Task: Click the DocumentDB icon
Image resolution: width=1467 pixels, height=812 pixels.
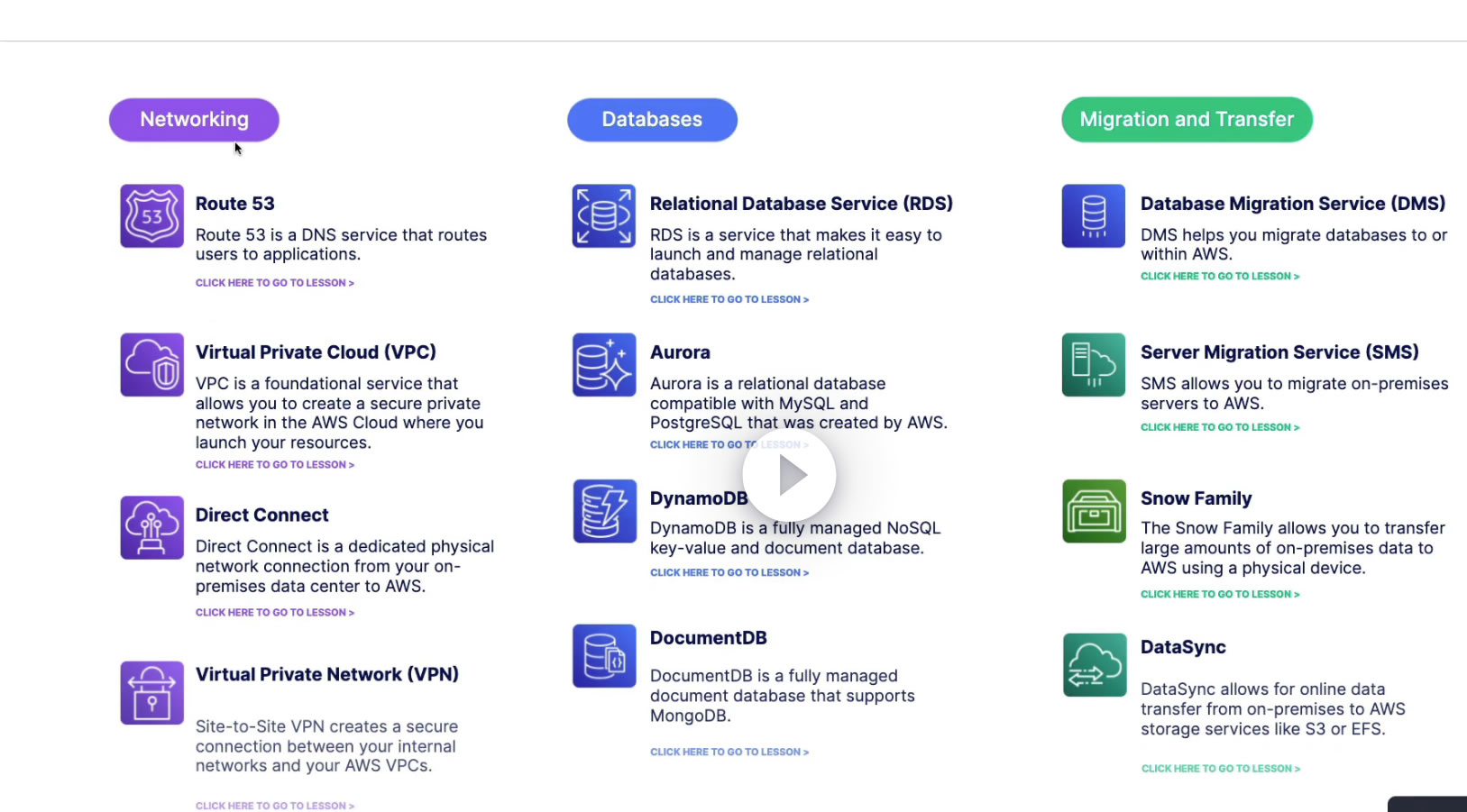Action: 604,656
